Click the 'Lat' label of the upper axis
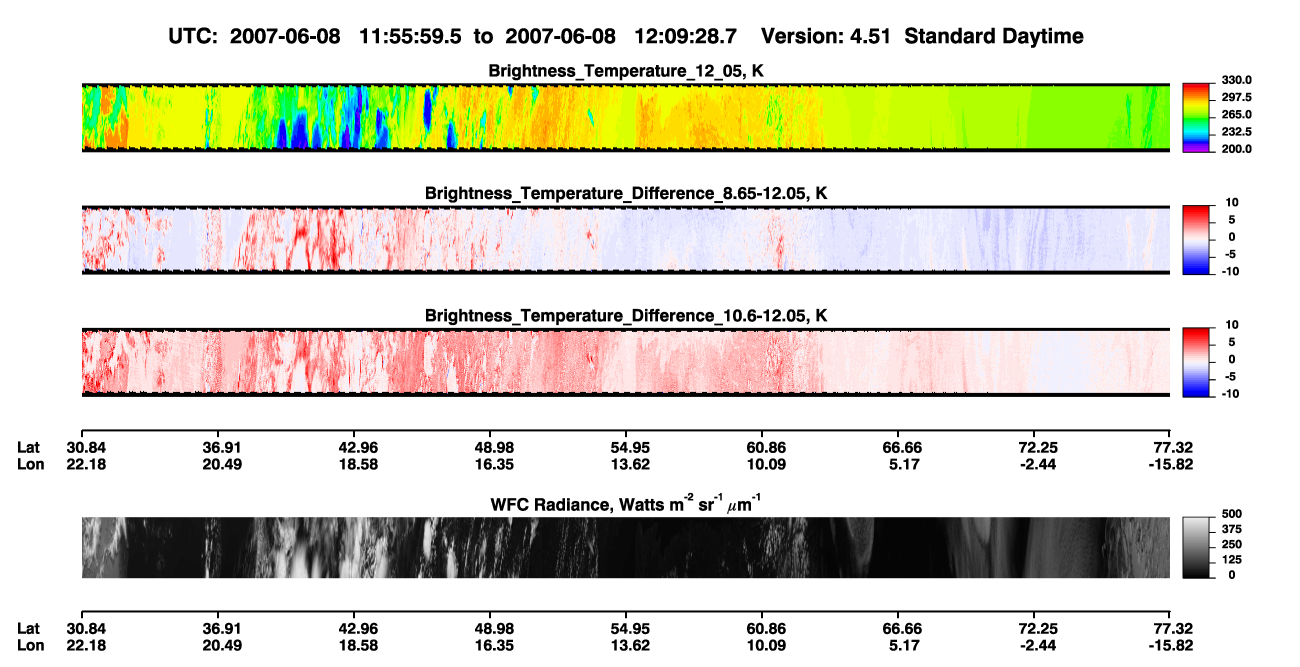The image size is (1300, 667). click(28, 447)
